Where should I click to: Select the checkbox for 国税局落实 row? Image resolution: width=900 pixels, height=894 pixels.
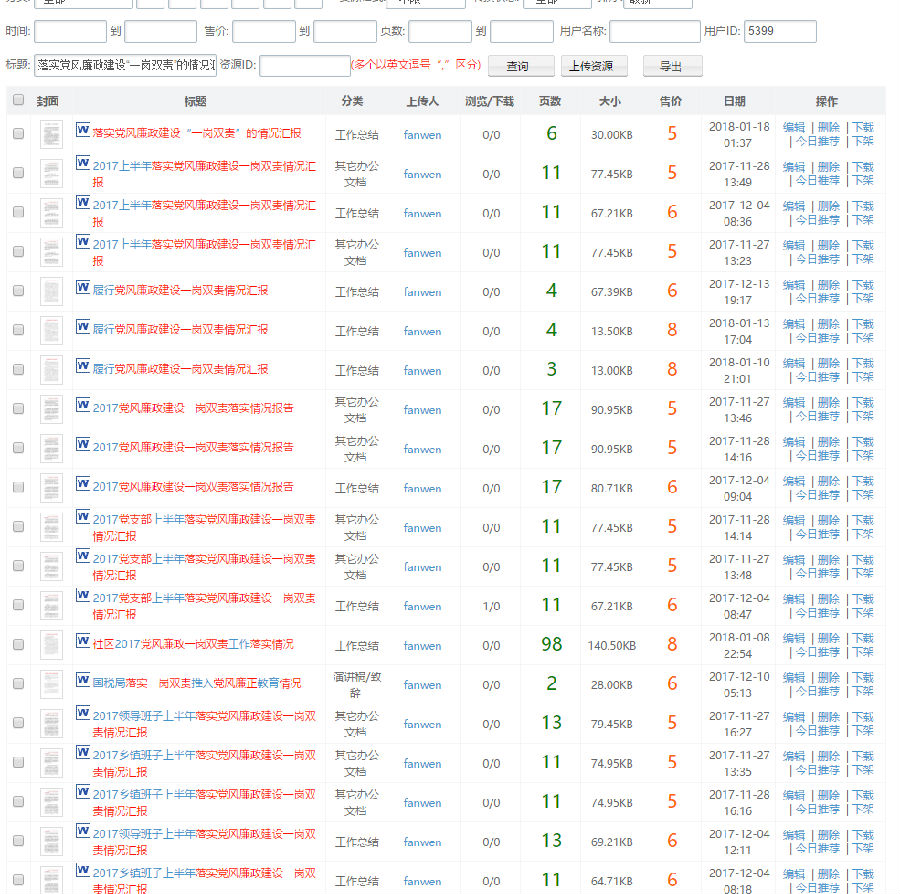[18, 684]
